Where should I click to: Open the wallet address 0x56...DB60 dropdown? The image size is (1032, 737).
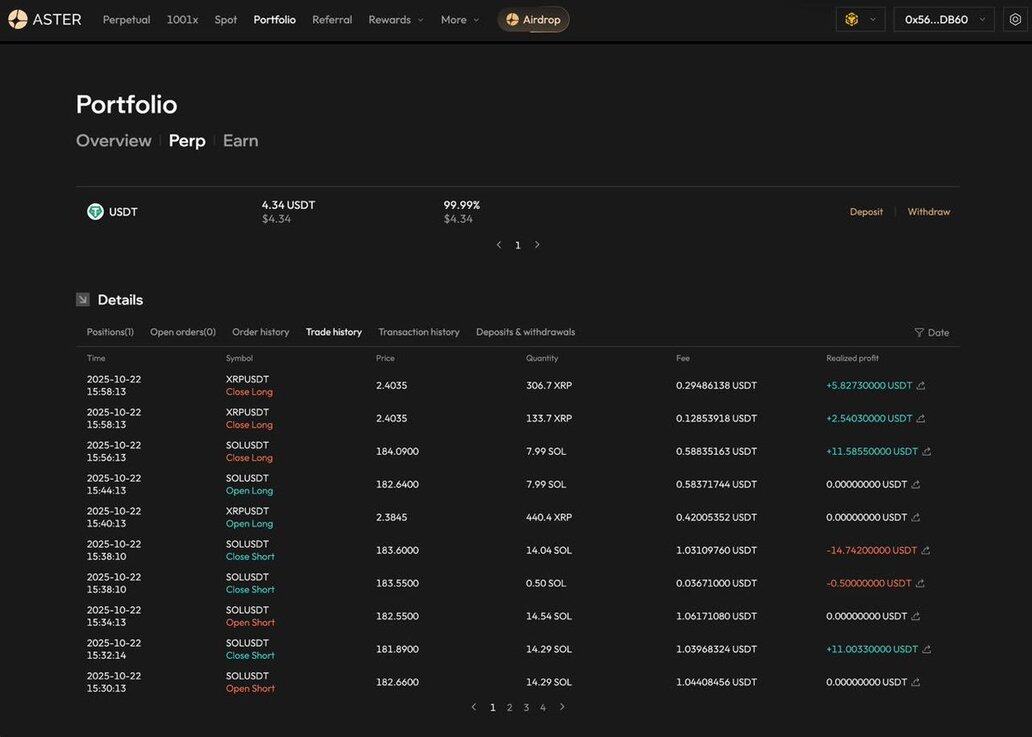943,19
